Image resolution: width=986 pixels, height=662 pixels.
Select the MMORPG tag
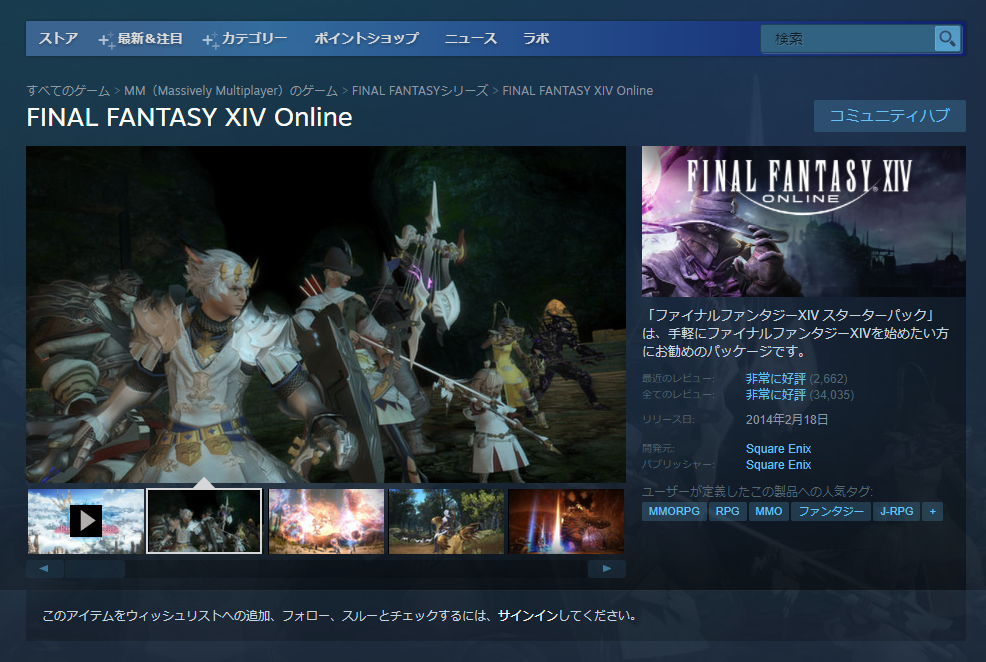(x=674, y=511)
